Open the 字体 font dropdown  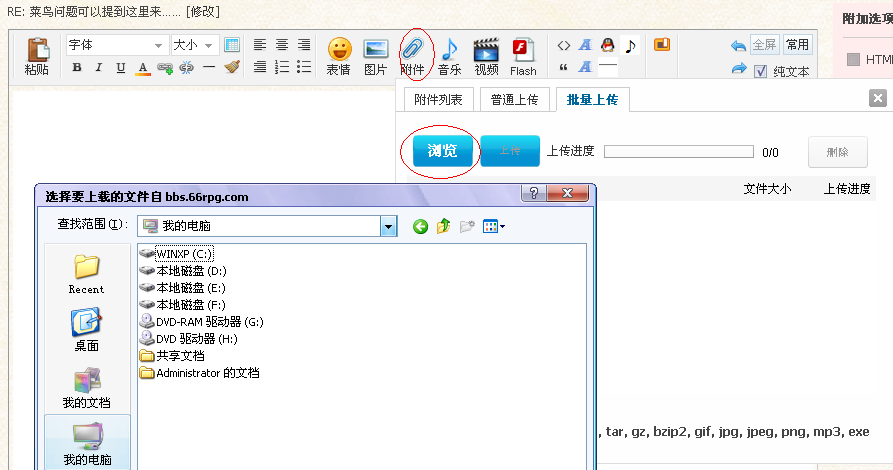click(x=117, y=45)
